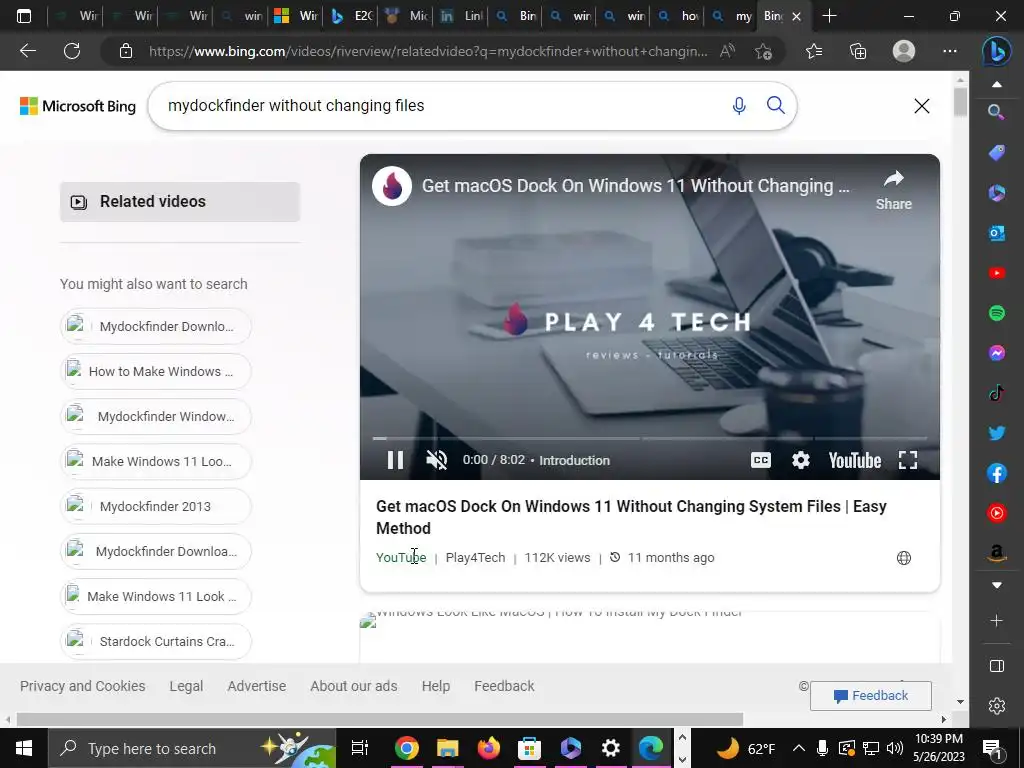1024x768 pixels.
Task: Enter fullscreen video mode
Action: pyautogui.click(x=908, y=460)
